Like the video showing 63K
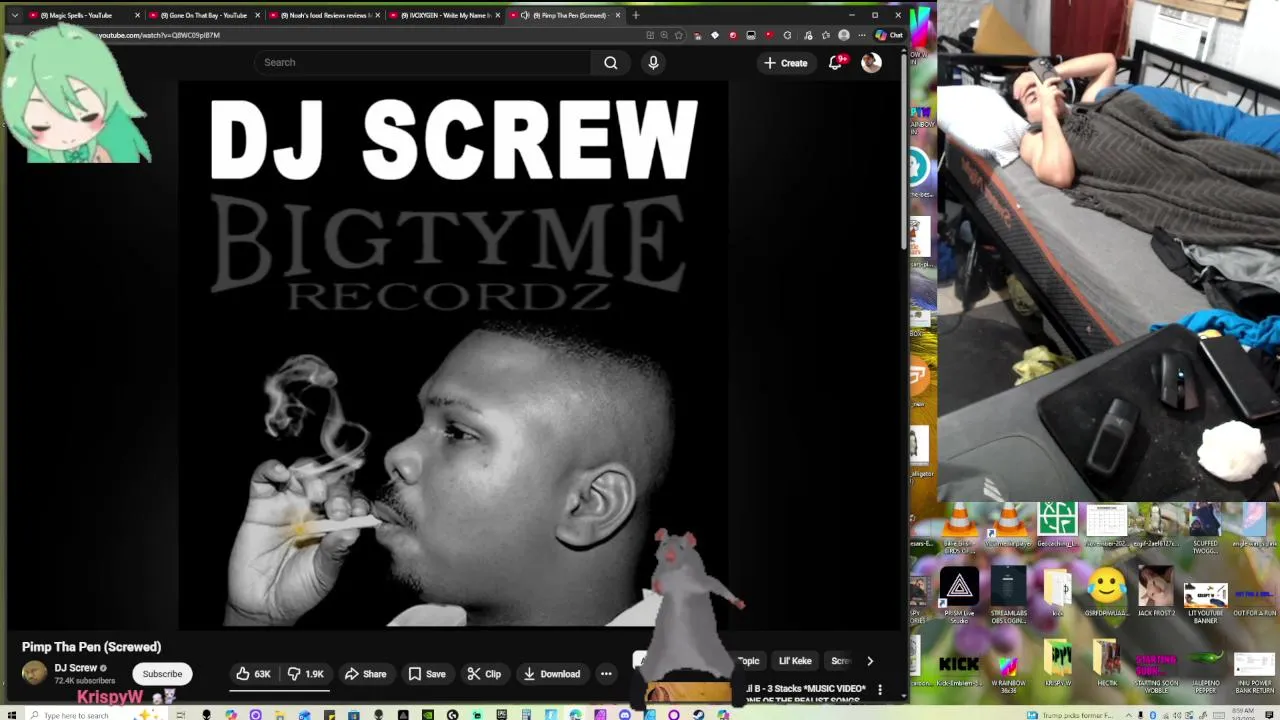1280x720 pixels. pos(254,674)
